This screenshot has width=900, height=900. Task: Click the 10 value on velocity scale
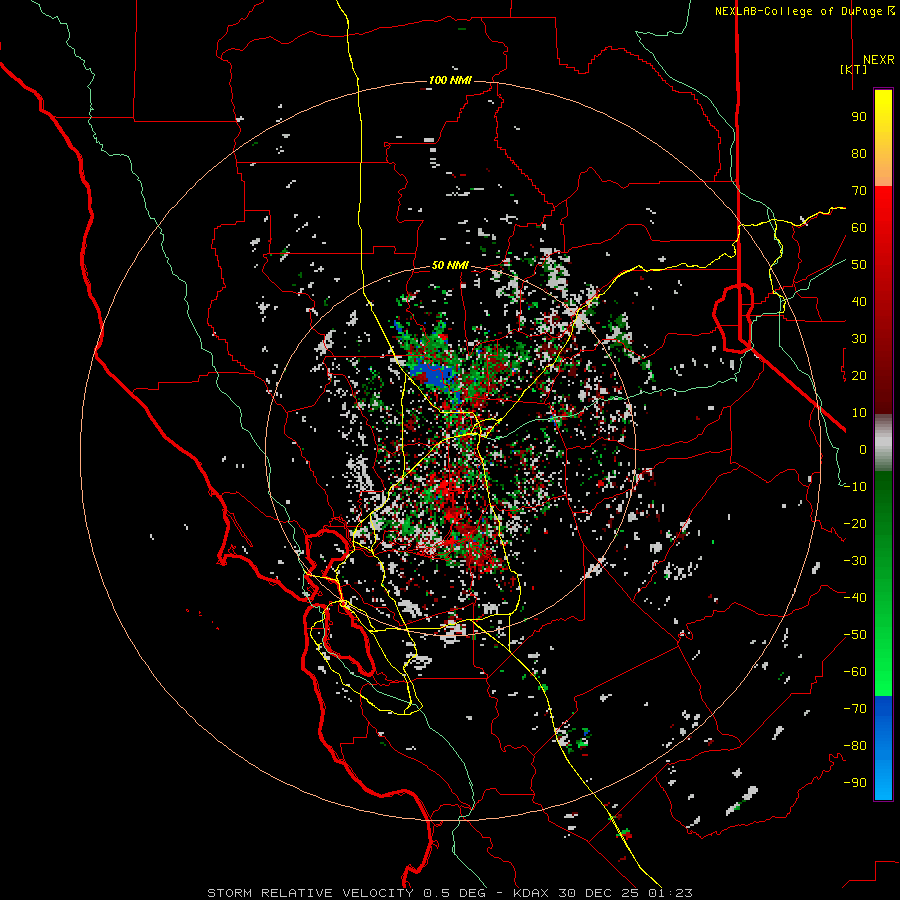(859, 413)
